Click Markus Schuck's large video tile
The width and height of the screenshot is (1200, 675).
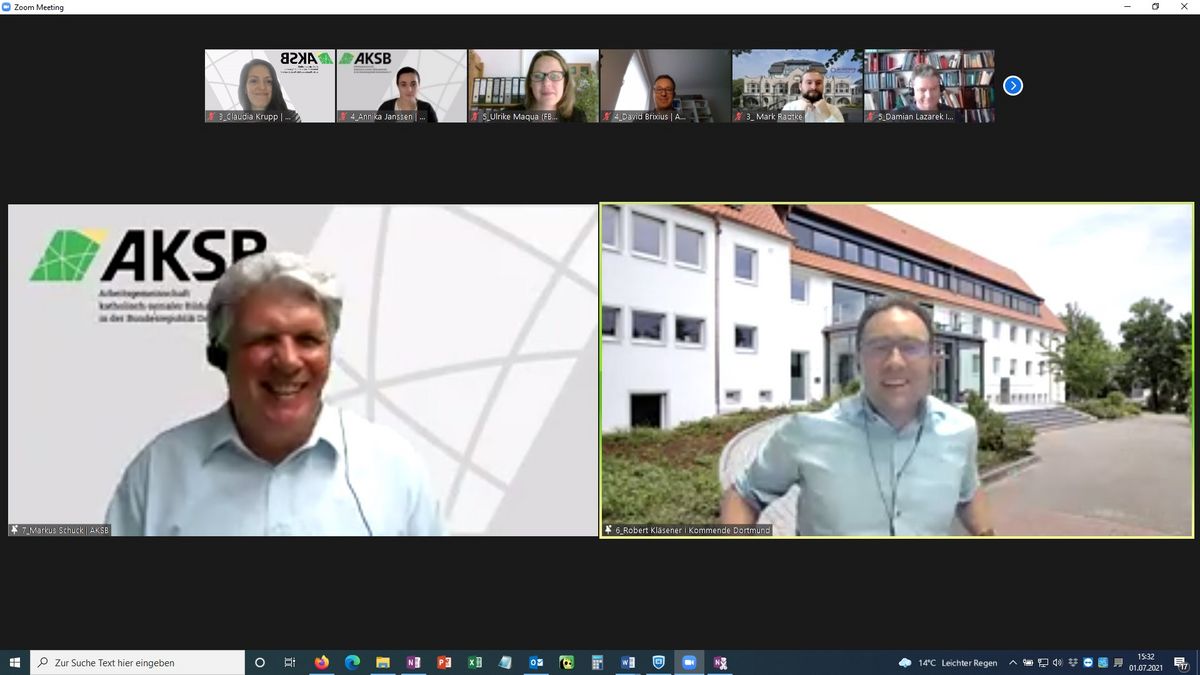(303, 370)
